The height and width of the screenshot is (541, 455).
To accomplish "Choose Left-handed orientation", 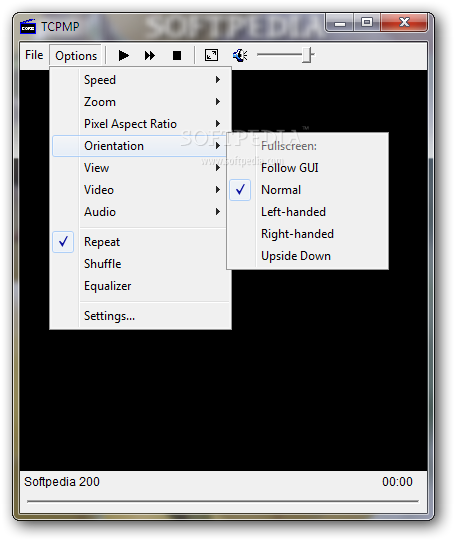I will (x=308, y=212).
